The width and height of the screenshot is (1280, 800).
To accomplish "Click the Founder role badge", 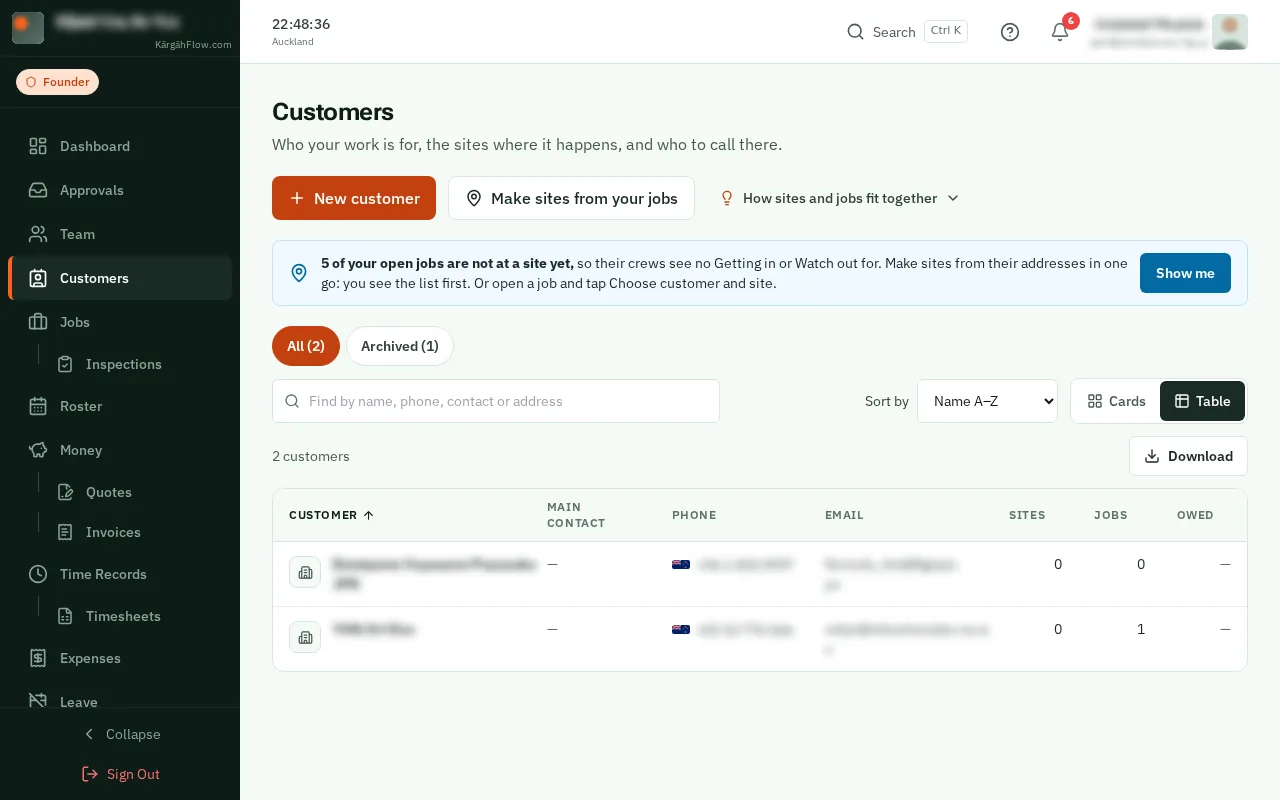I will [57, 82].
